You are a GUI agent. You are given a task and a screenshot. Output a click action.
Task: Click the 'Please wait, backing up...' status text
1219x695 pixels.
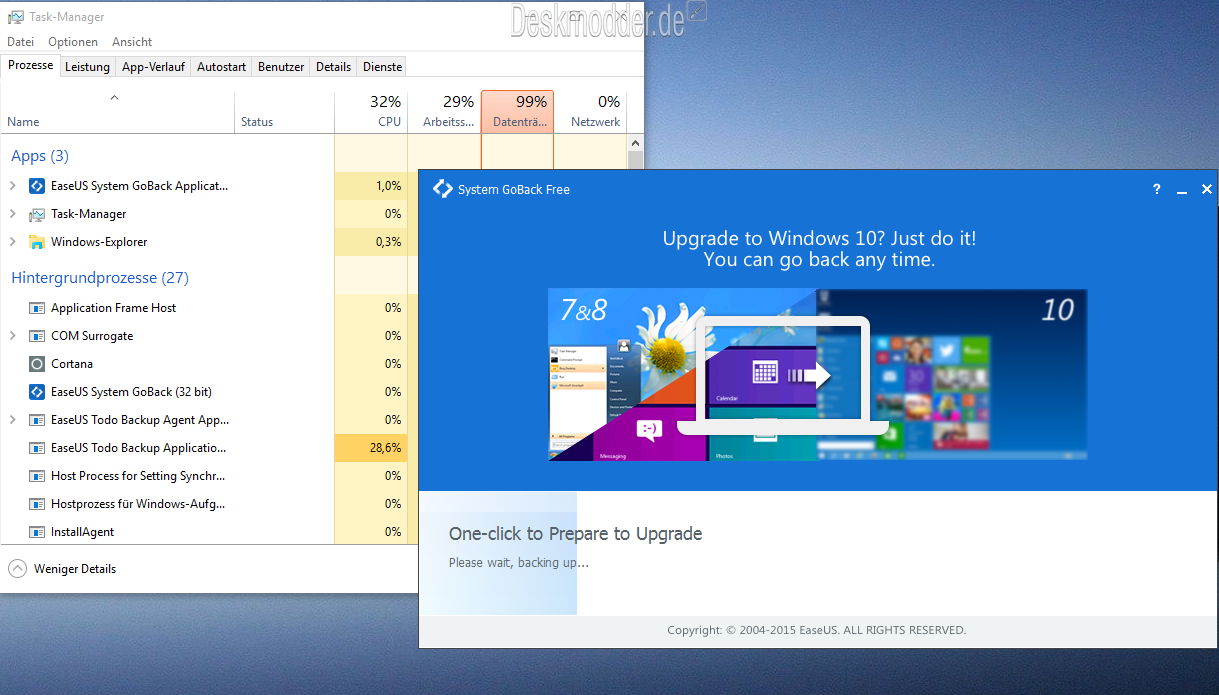(x=519, y=563)
